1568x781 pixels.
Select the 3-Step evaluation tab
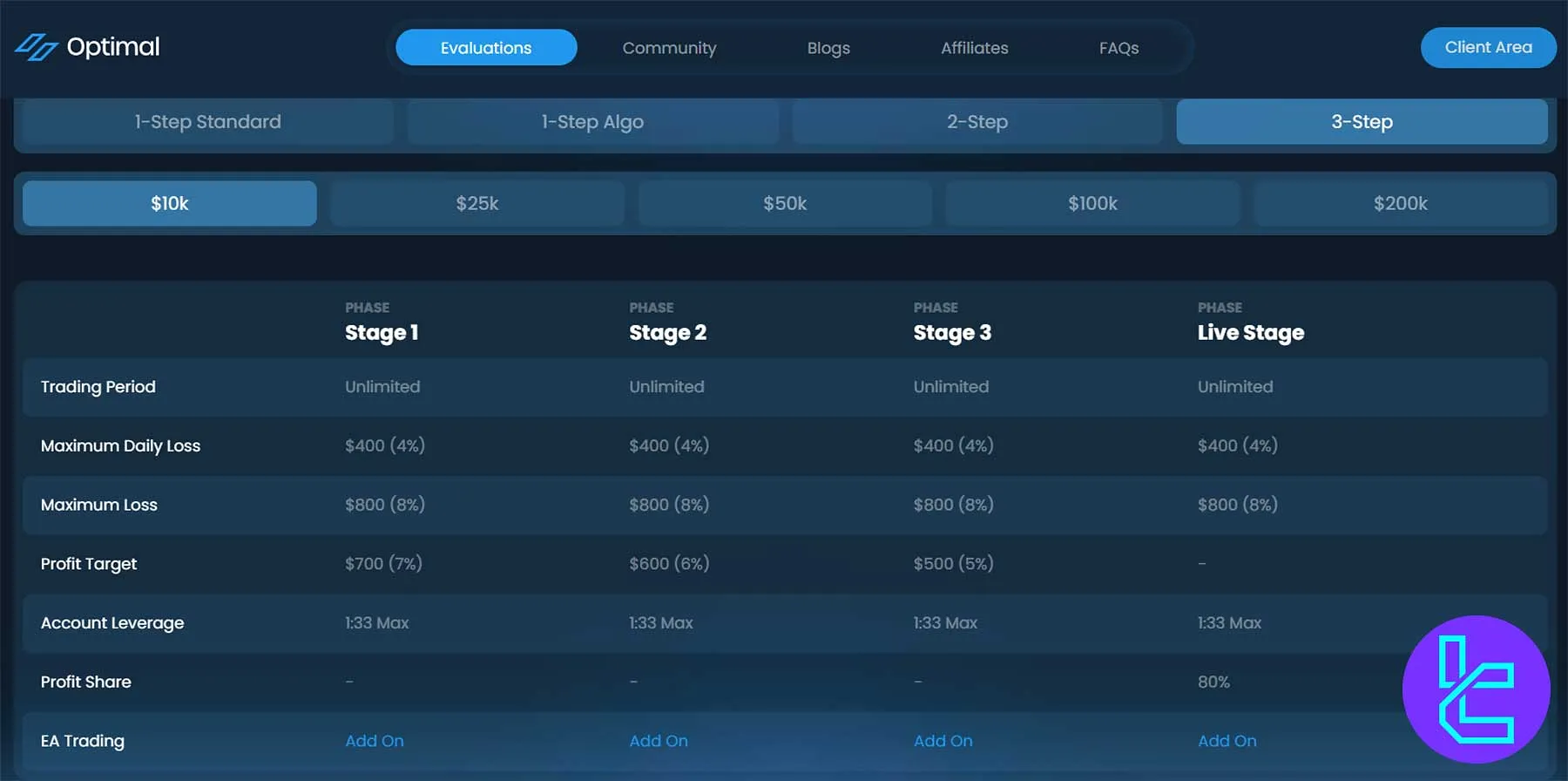(1362, 122)
